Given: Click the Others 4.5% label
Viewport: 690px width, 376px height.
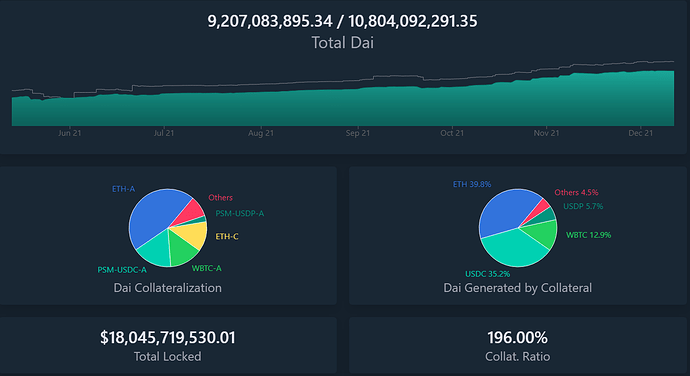Looking at the screenshot, I should point(576,192).
